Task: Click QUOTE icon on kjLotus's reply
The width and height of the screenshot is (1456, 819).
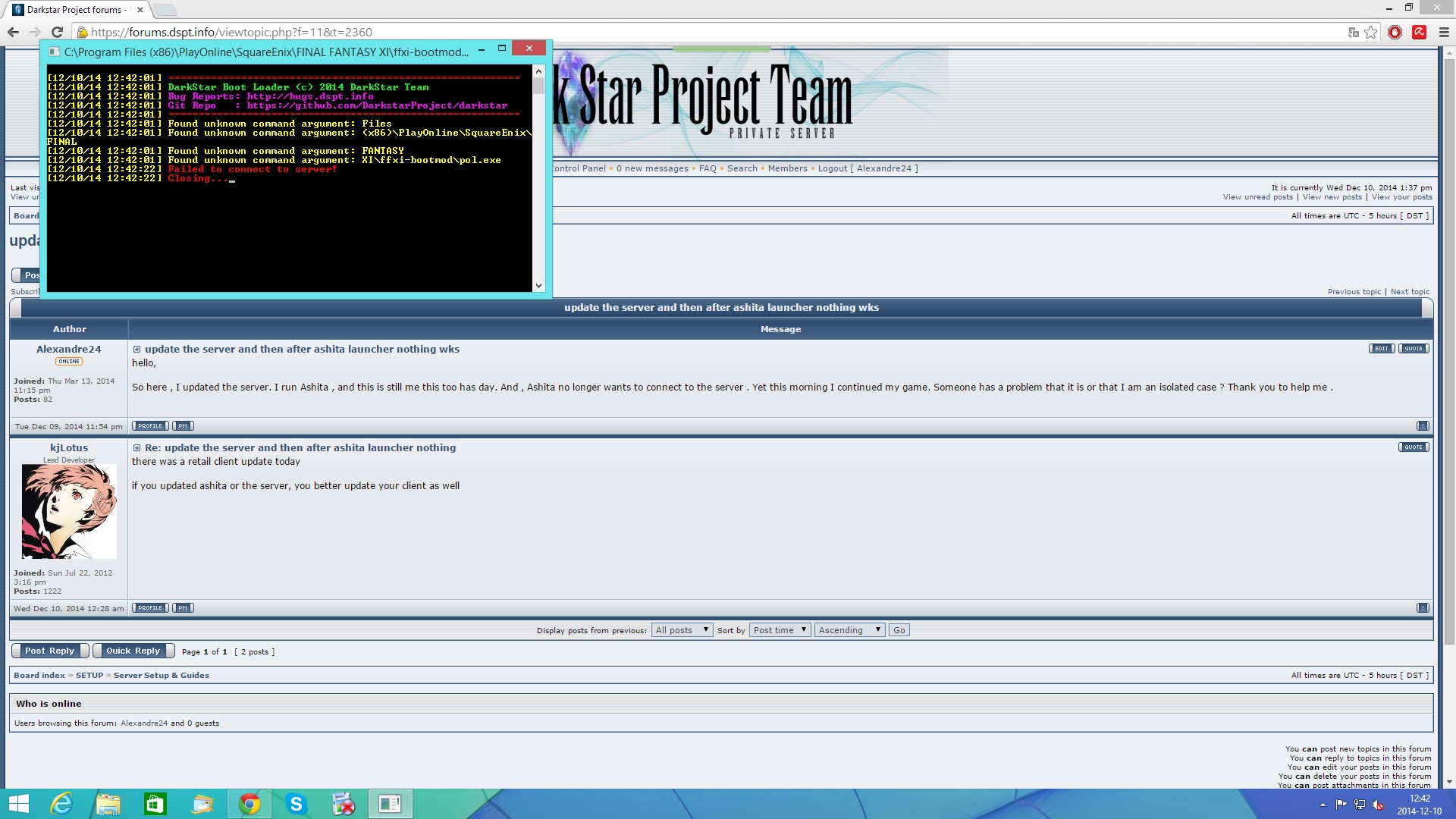Action: tap(1414, 447)
